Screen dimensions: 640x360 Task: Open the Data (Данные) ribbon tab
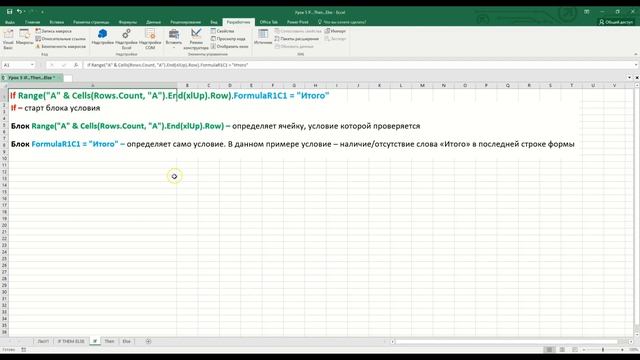153,22
